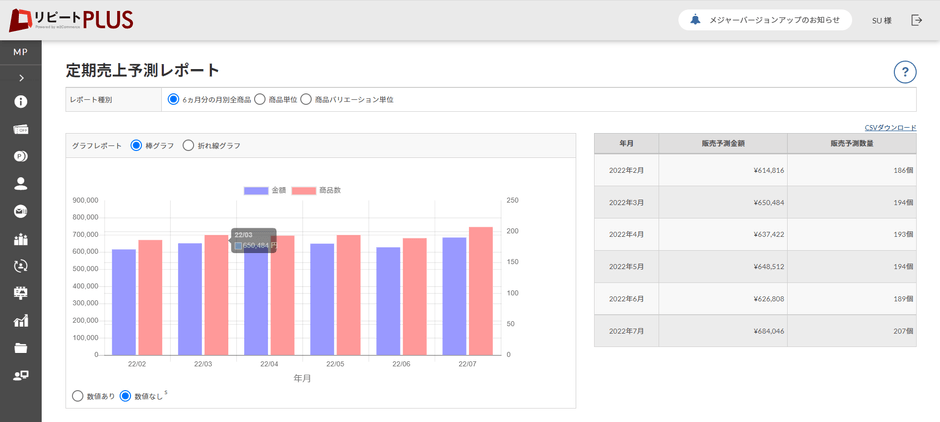
Task: Select the 商品単位 report type
Action: tap(260, 99)
